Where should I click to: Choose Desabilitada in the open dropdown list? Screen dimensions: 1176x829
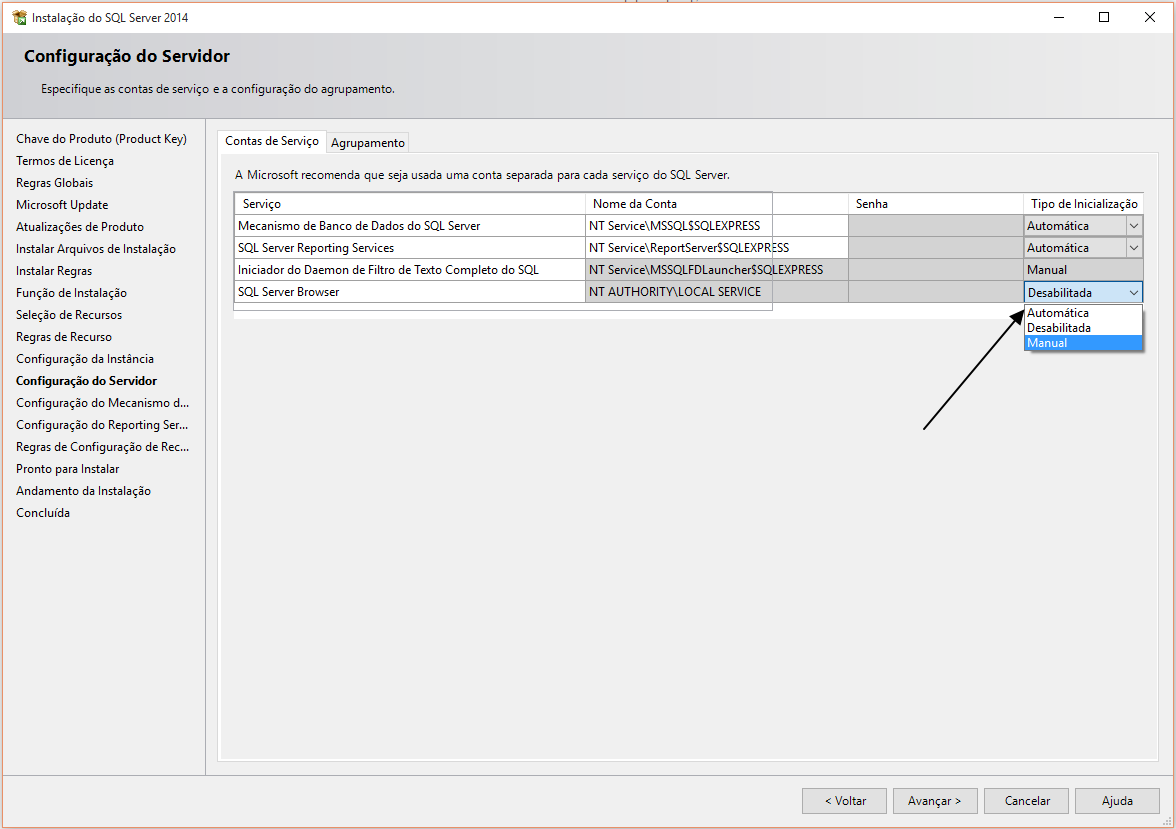(x=1083, y=328)
